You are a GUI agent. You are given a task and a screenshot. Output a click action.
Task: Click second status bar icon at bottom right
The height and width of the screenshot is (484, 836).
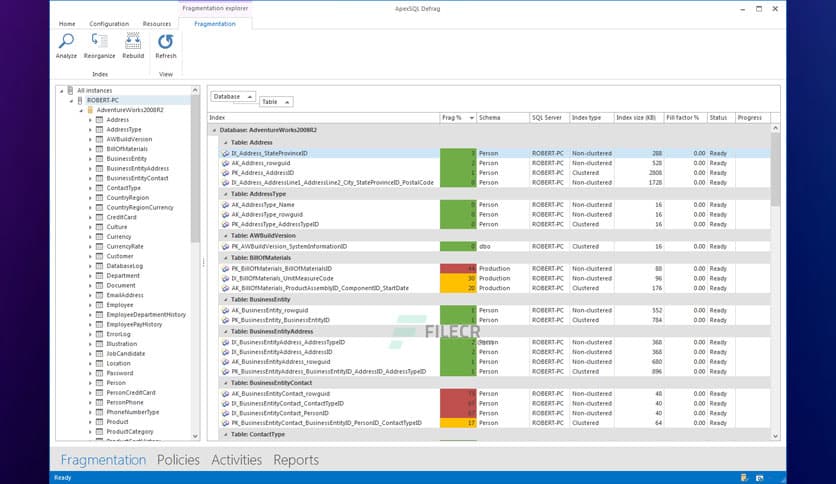pyautogui.click(x=760, y=478)
